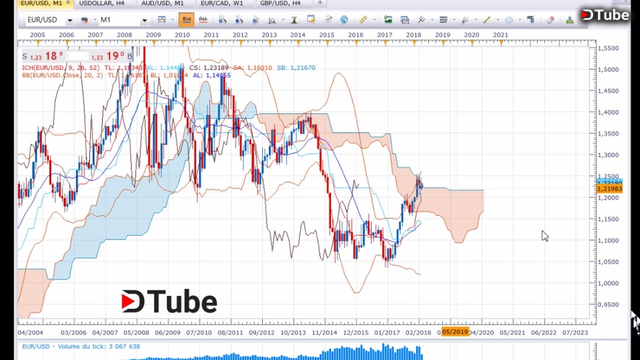This screenshot has height=360, width=640.
Task: Click the EUR/USD - Volume du tick label
Action: (x=81, y=347)
